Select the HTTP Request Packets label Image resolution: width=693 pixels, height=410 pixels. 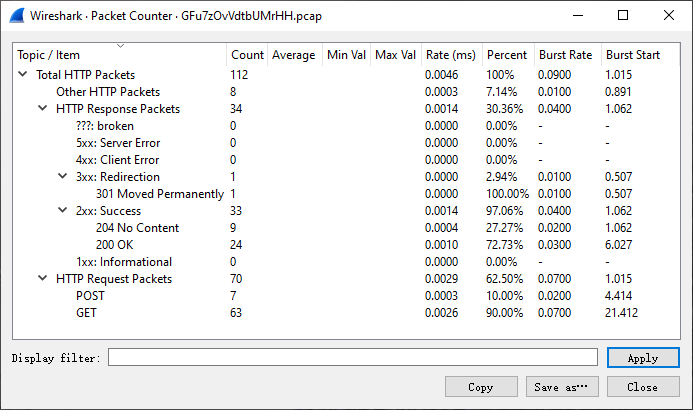(114, 279)
